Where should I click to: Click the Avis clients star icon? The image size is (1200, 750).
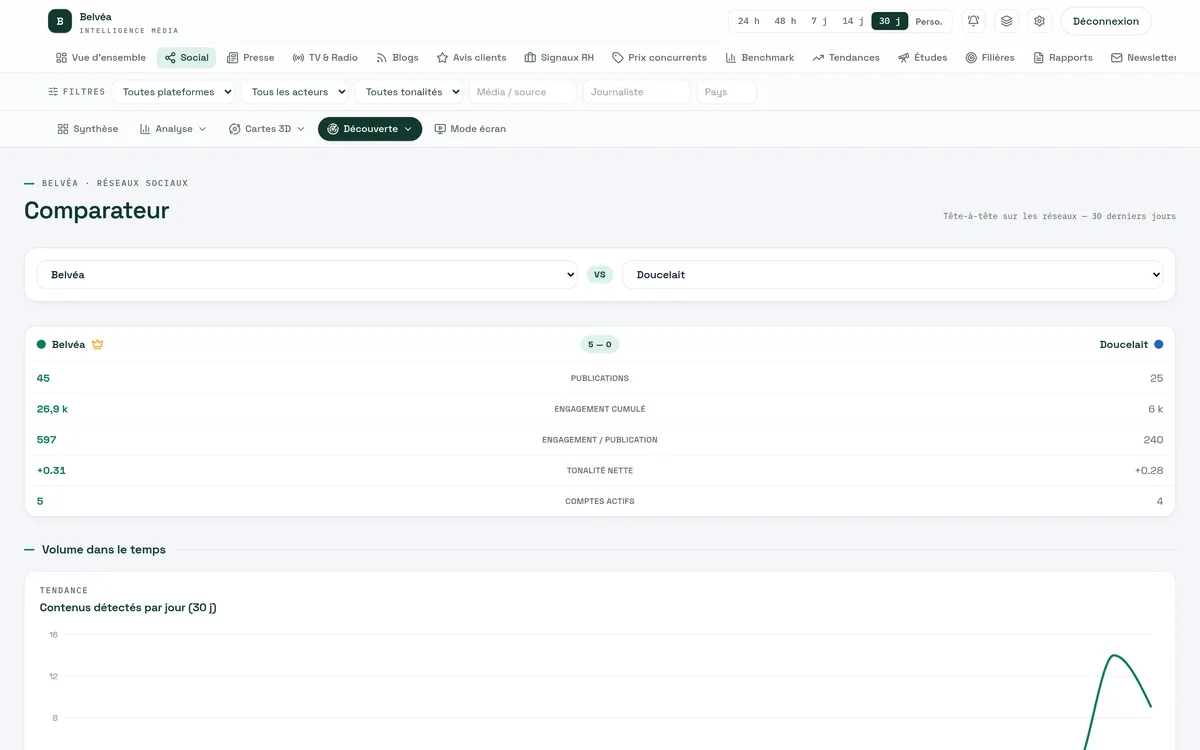(x=442, y=58)
